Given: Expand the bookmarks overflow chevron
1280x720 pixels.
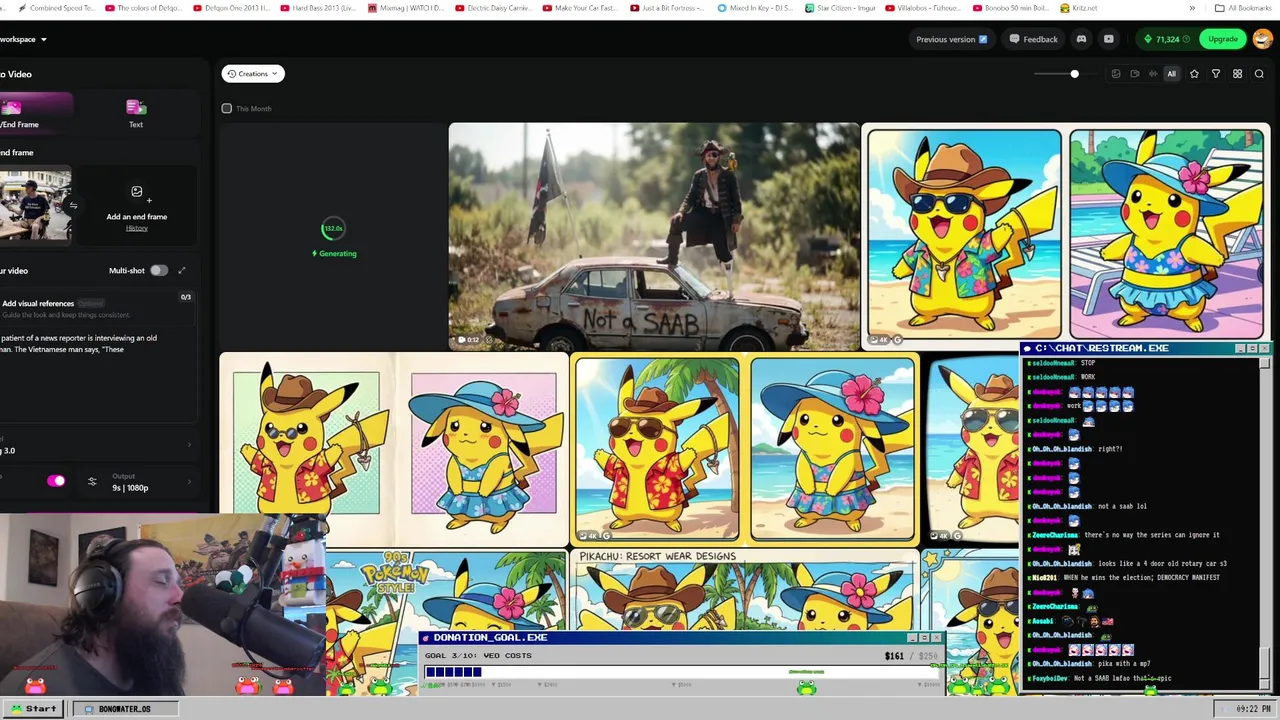Looking at the screenshot, I should point(1192,8).
